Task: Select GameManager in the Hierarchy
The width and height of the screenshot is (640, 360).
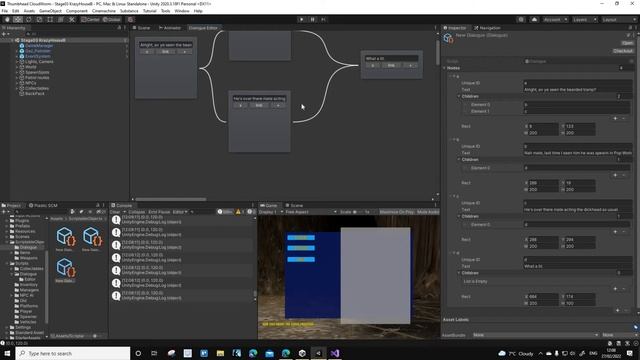Action: point(39,46)
